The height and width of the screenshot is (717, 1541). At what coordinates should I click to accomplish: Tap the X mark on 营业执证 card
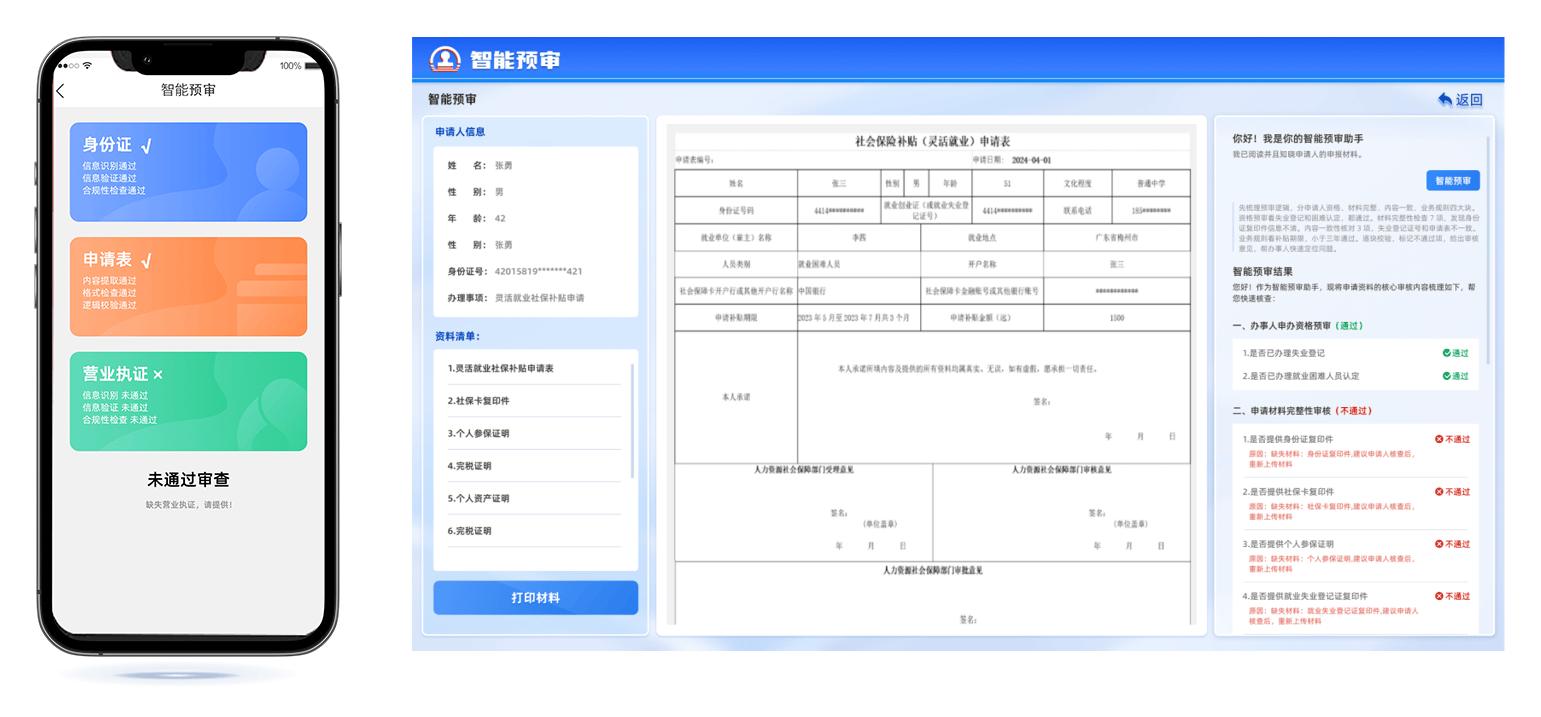tap(158, 375)
